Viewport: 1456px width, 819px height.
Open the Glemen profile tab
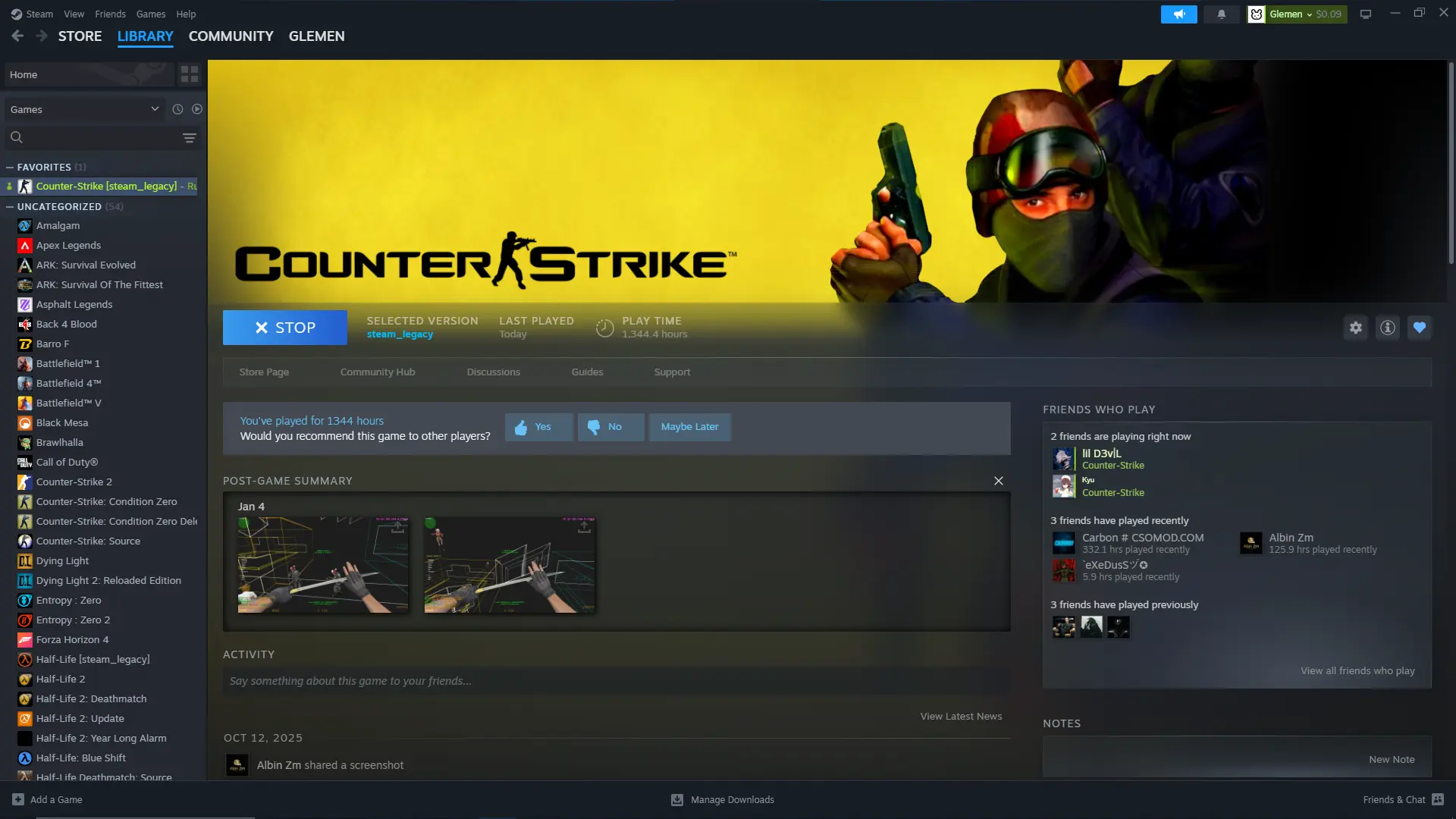[317, 36]
